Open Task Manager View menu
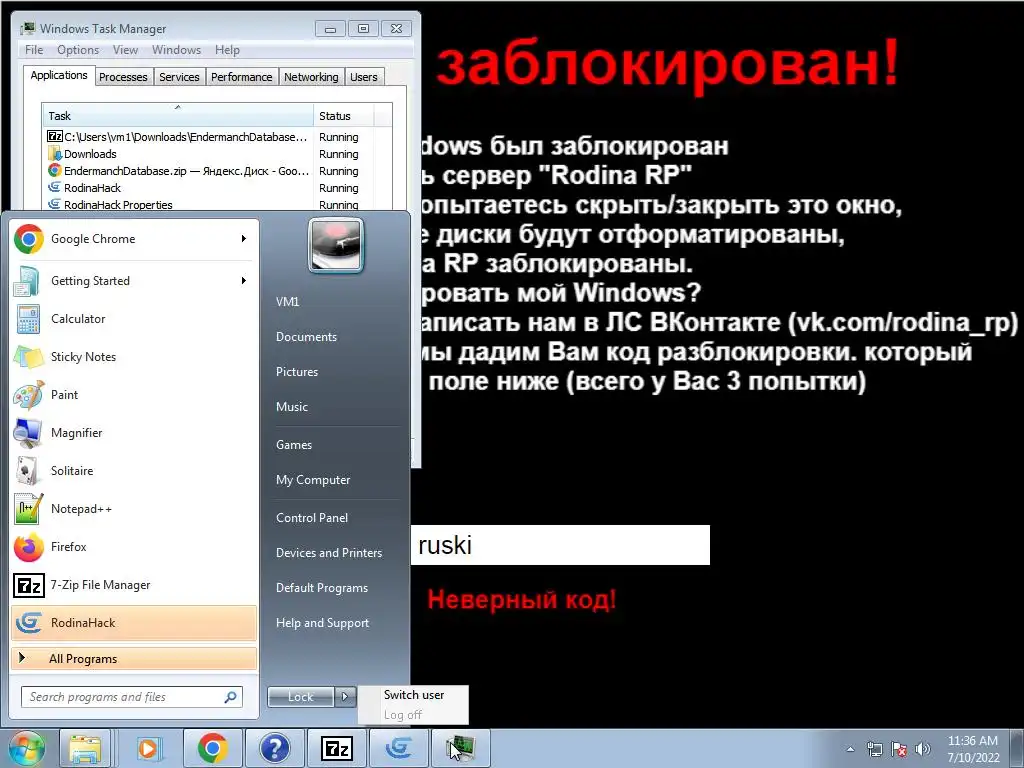This screenshot has height=768, width=1024. (x=125, y=50)
